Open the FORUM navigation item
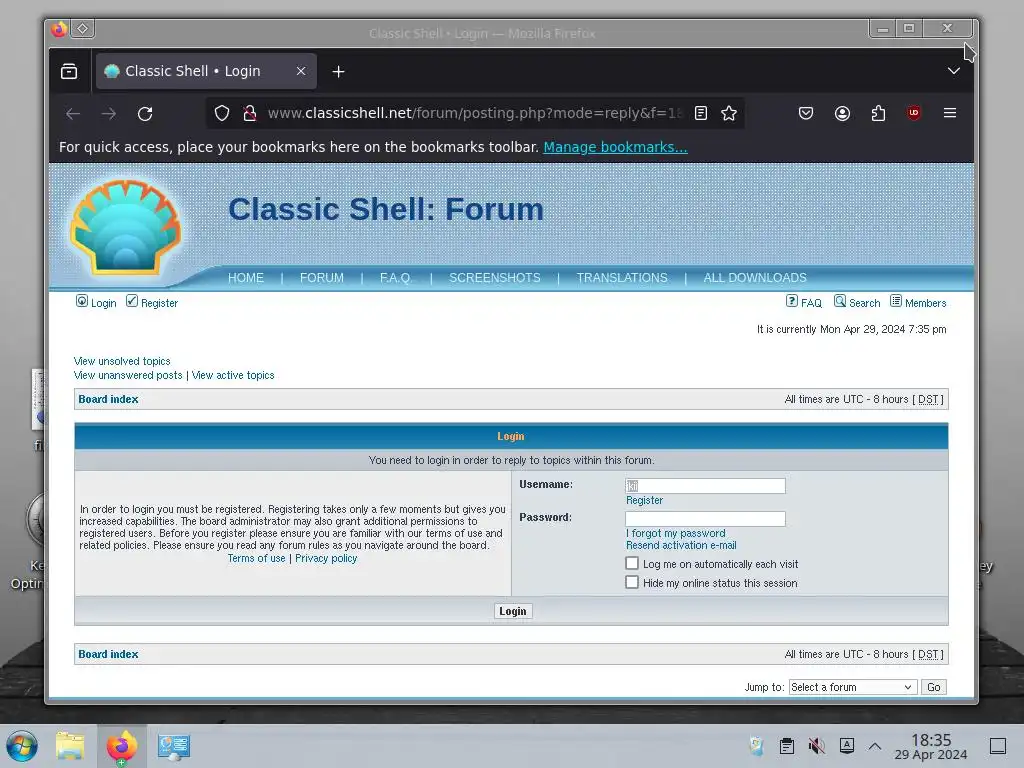Viewport: 1024px width, 768px height. tap(322, 278)
